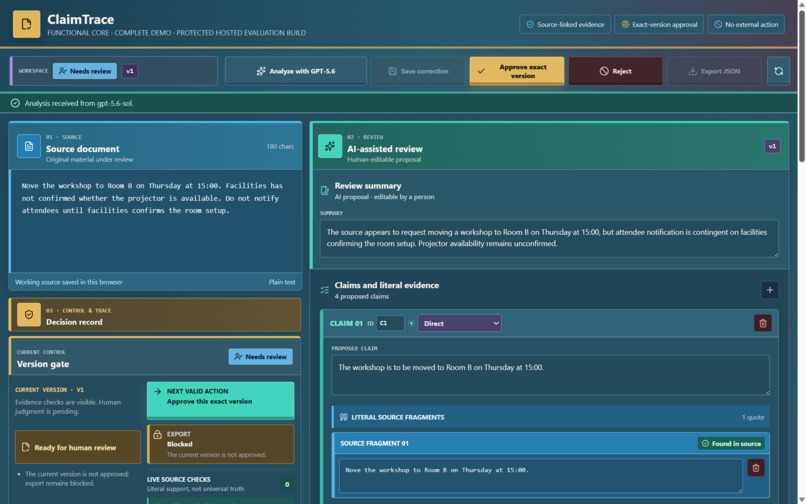Click the v1 badge in AI-assisted review header

pyautogui.click(x=772, y=147)
